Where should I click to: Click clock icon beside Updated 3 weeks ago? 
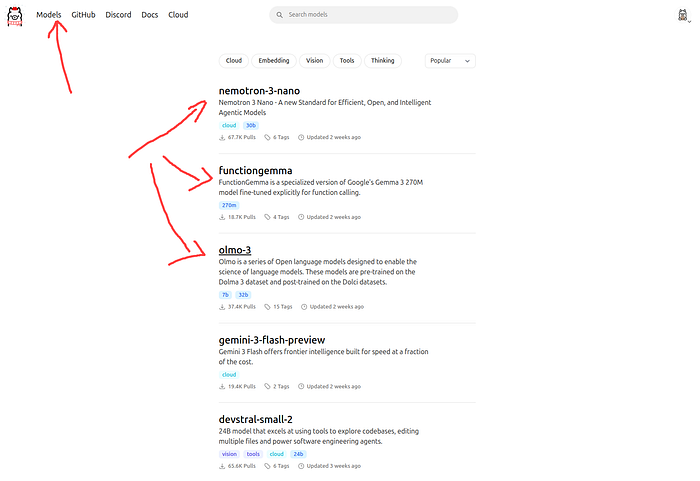301,466
